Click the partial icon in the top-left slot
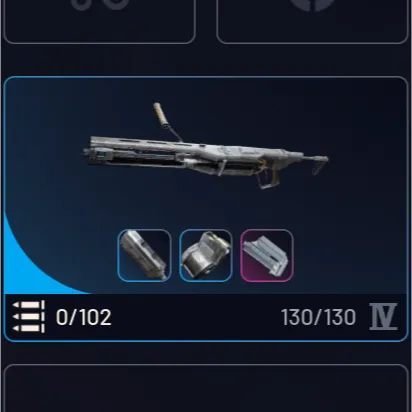Viewport: 412px width, 412px height. (99, 5)
